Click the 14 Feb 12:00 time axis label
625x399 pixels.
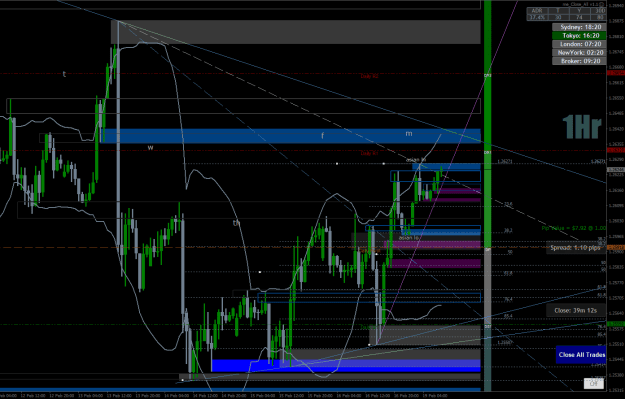(x=205, y=396)
